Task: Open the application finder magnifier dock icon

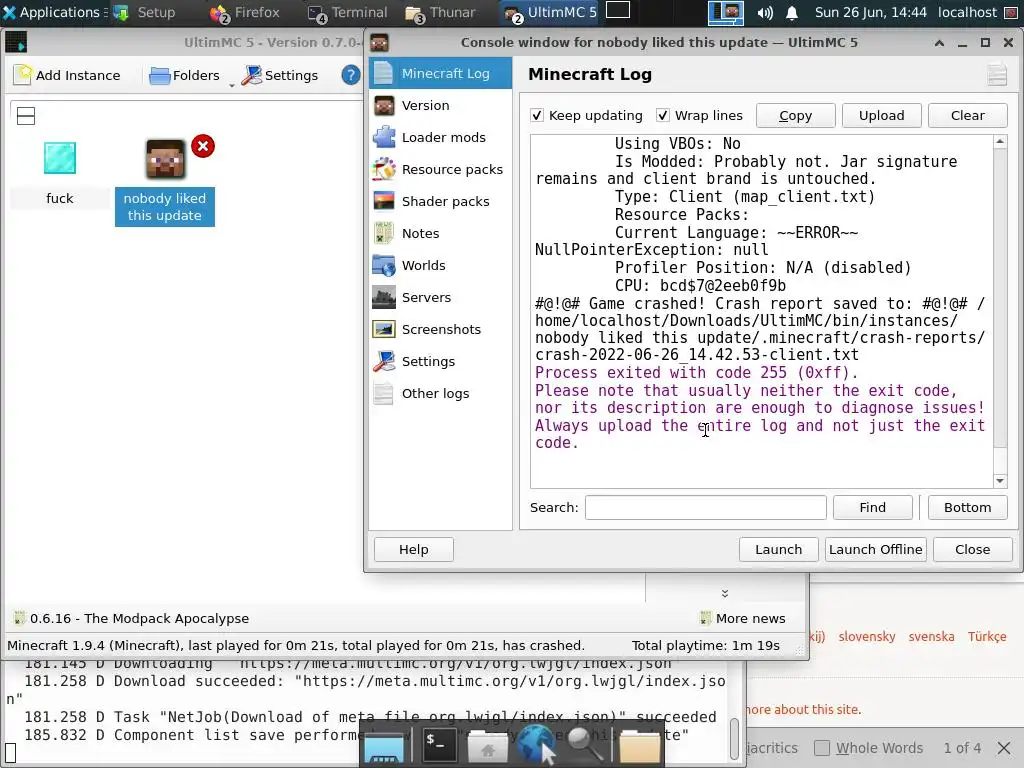Action: coord(584,744)
